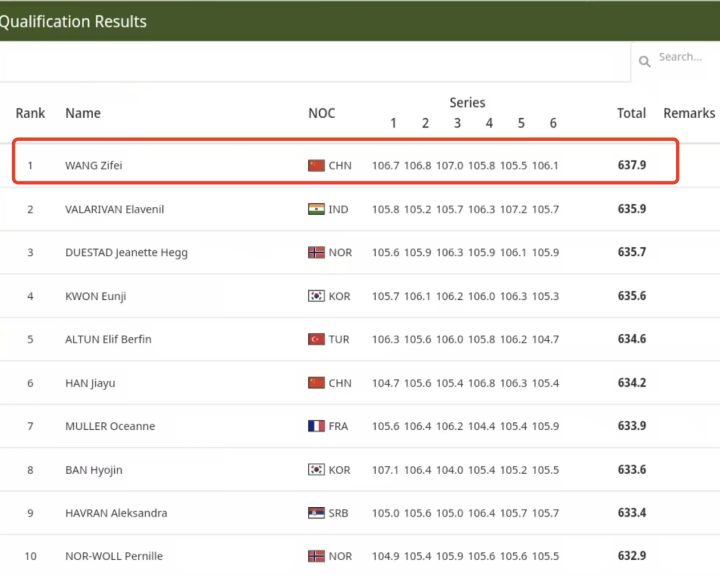Click the Korea flag next to KWON Eunji
Image resolution: width=720 pixels, height=576 pixels.
click(x=316, y=296)
